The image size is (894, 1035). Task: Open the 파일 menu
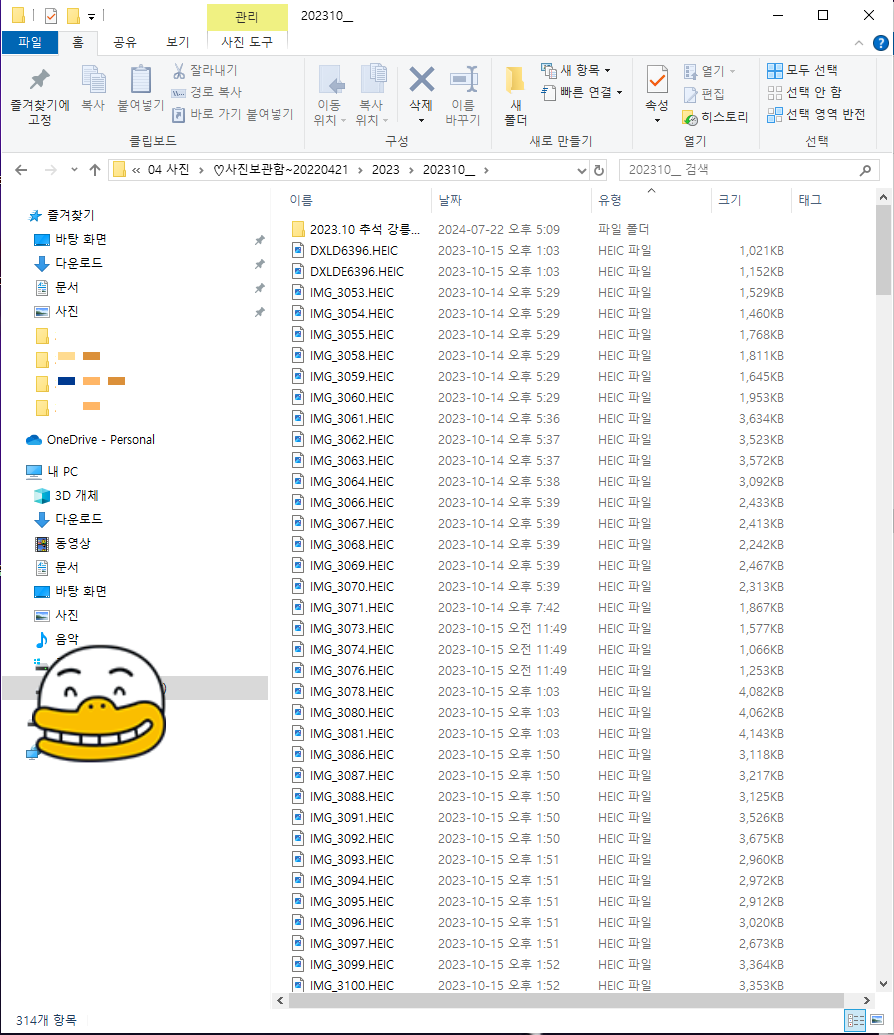(32, 42)
